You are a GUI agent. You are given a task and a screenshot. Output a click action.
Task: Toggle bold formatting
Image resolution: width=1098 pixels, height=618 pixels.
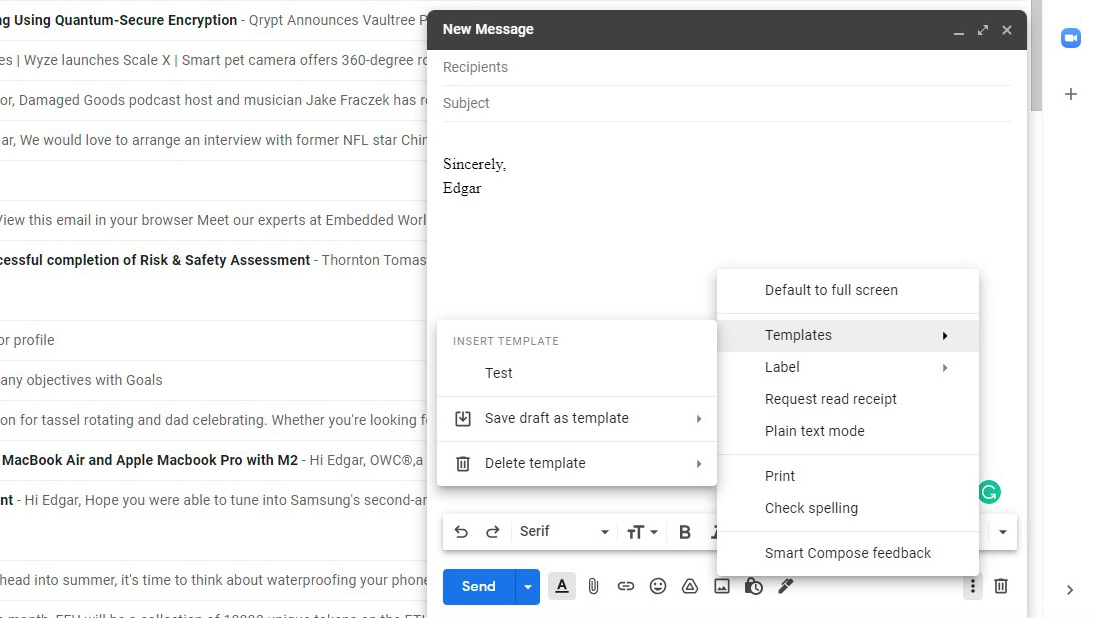pyautogui.click(x=685, y=532)
